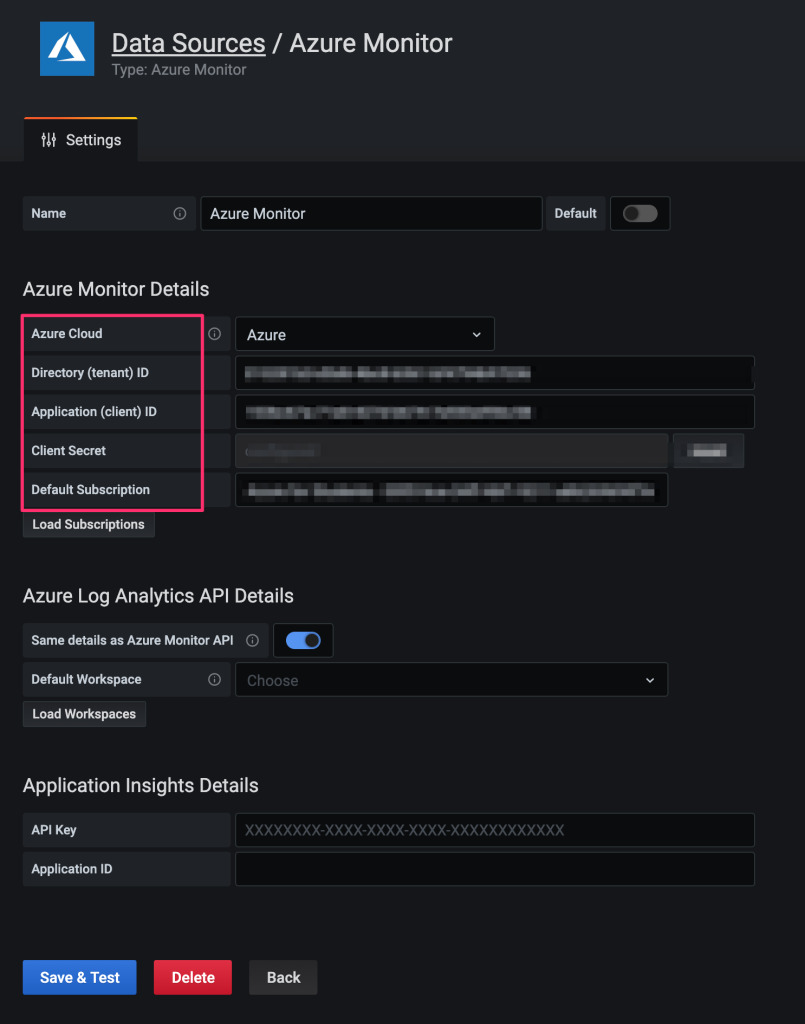Screen dimensions: 805x1024
Task: Click the Load Subscriptions button
Action: coord(89,524)
